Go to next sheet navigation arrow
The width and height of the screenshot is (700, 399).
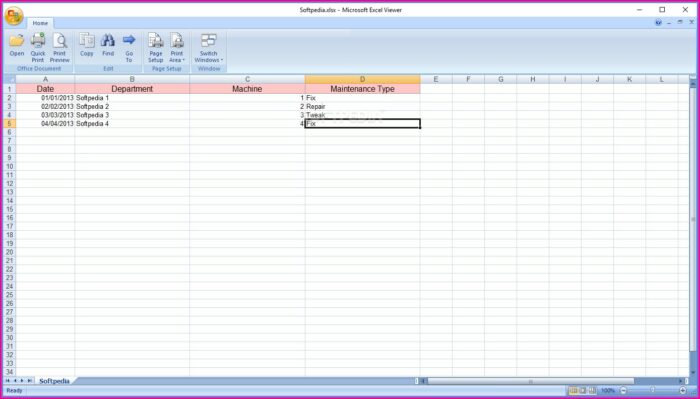(x=22, y=381)
